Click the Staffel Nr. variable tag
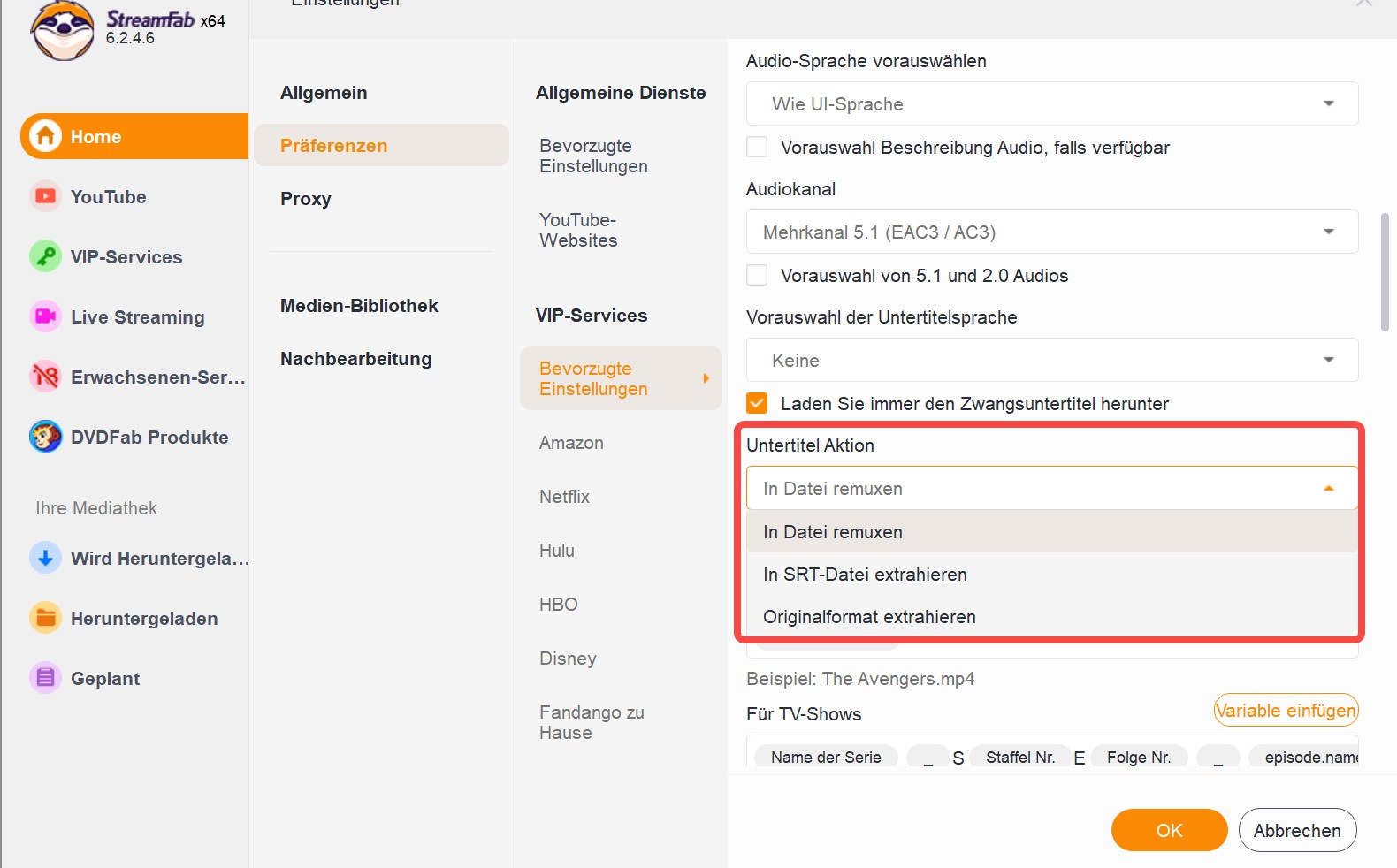The image size is (1397, 868). coord(1020,757)
